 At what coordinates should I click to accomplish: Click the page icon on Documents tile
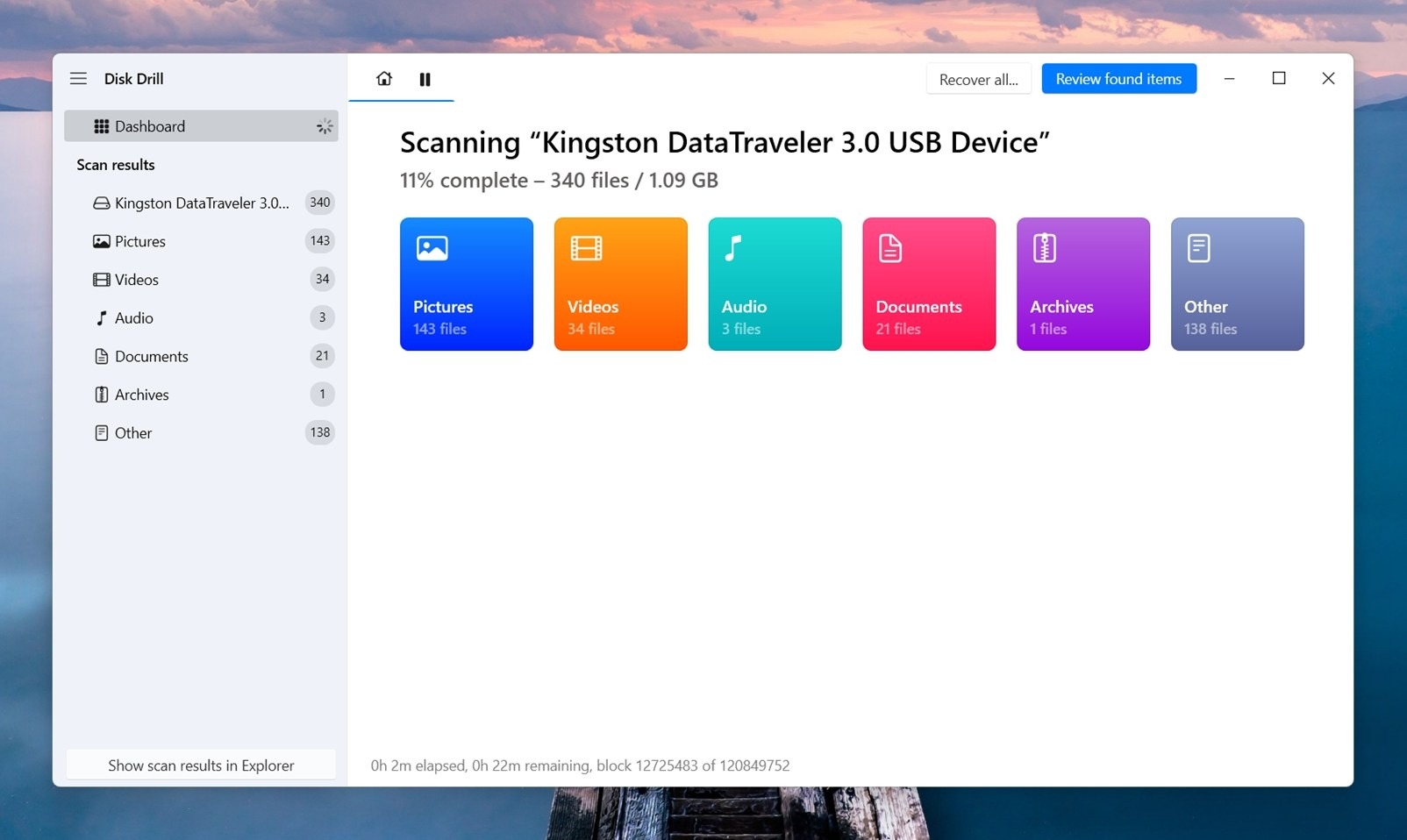tap(890, 248)
